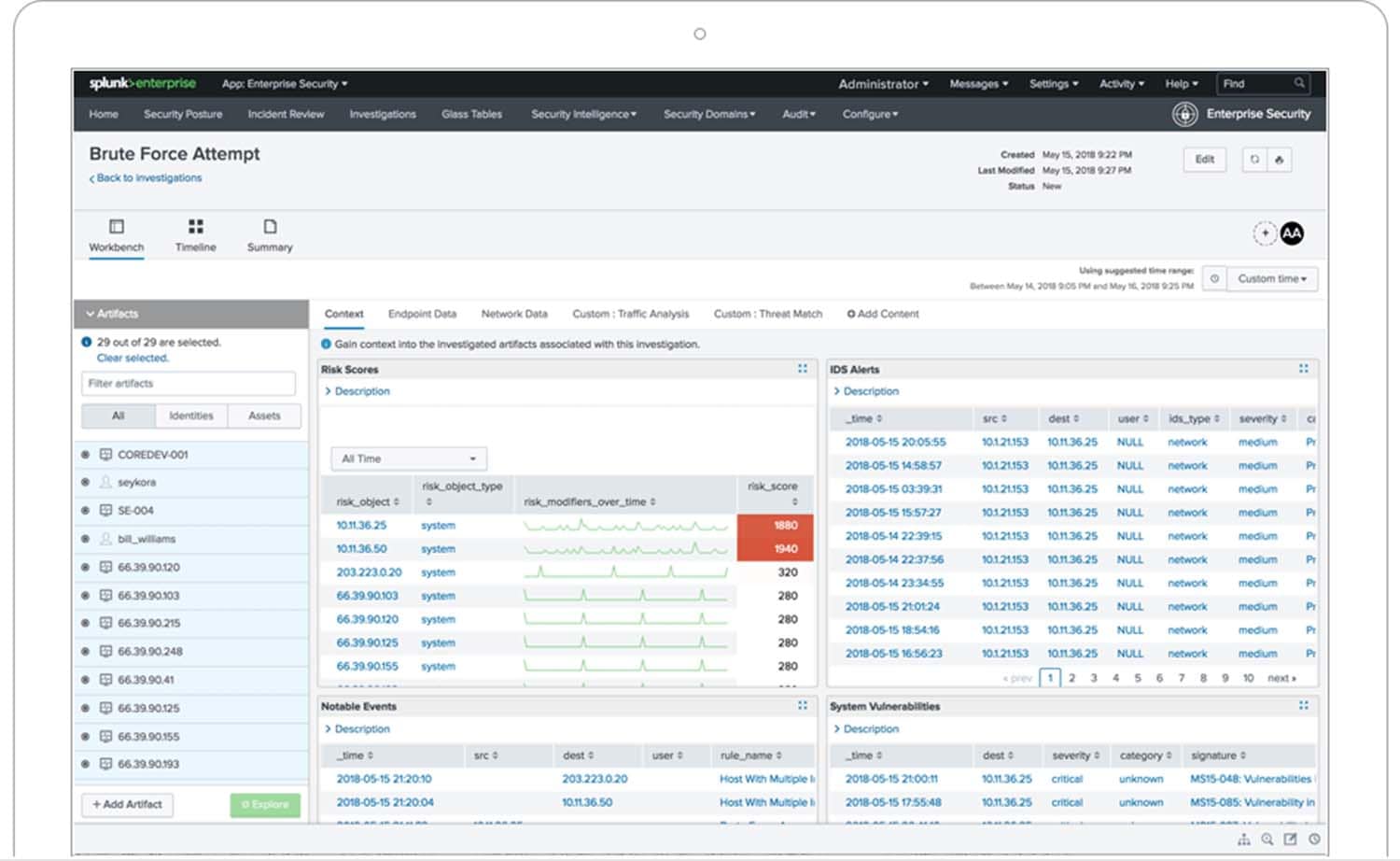Toggle selection of 66.39.90.103 artifact
This screenshot has height=861, width=1400.
[x=85, y=595]
